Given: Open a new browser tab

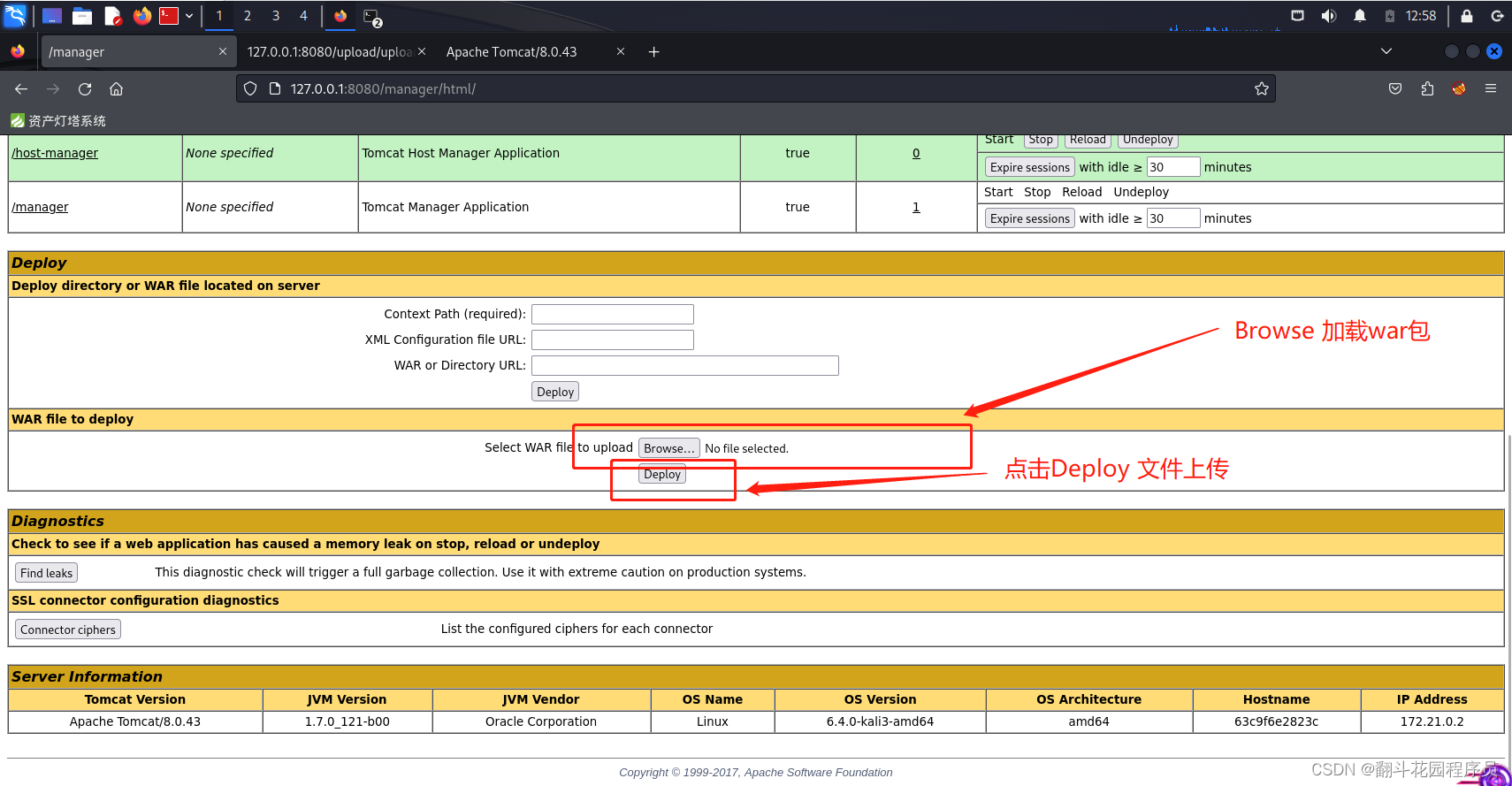Looking at the screenshot, I should (654, 52).
